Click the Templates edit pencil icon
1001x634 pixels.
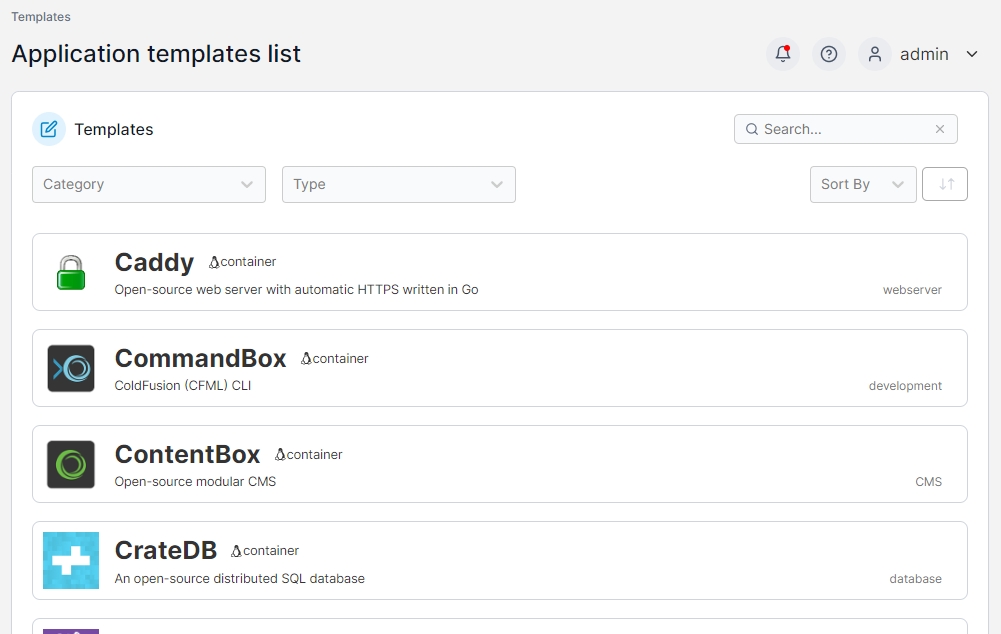(x=49, y=129)
